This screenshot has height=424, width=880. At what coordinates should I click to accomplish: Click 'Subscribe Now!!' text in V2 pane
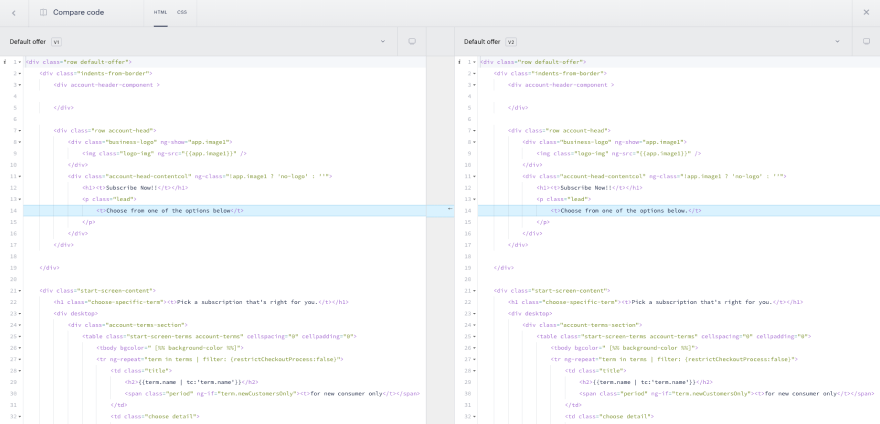point(586,188)
